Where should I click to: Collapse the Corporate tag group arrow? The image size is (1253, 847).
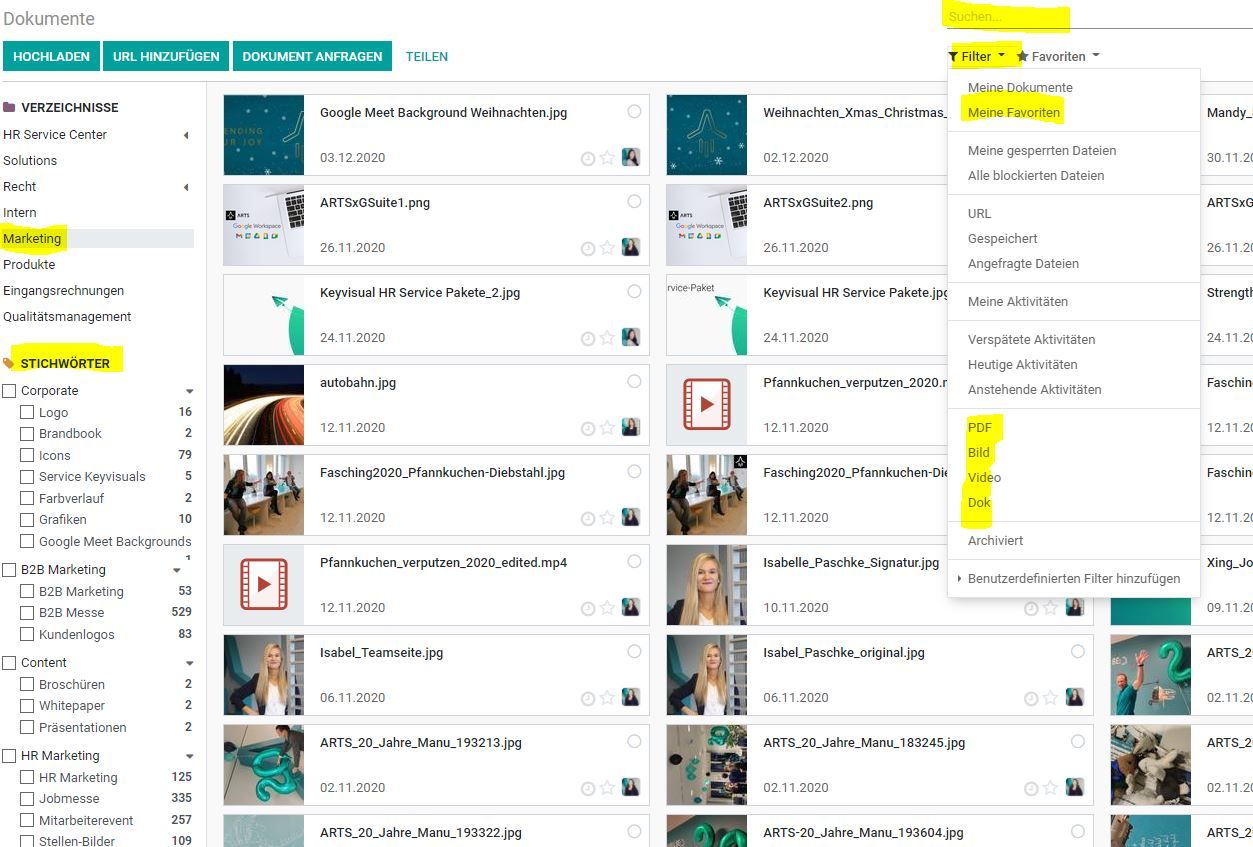190,392
